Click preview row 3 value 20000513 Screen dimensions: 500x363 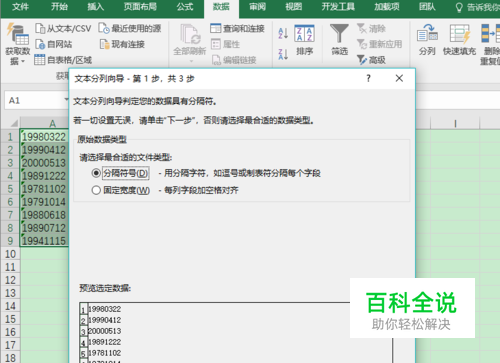[104, 331]
